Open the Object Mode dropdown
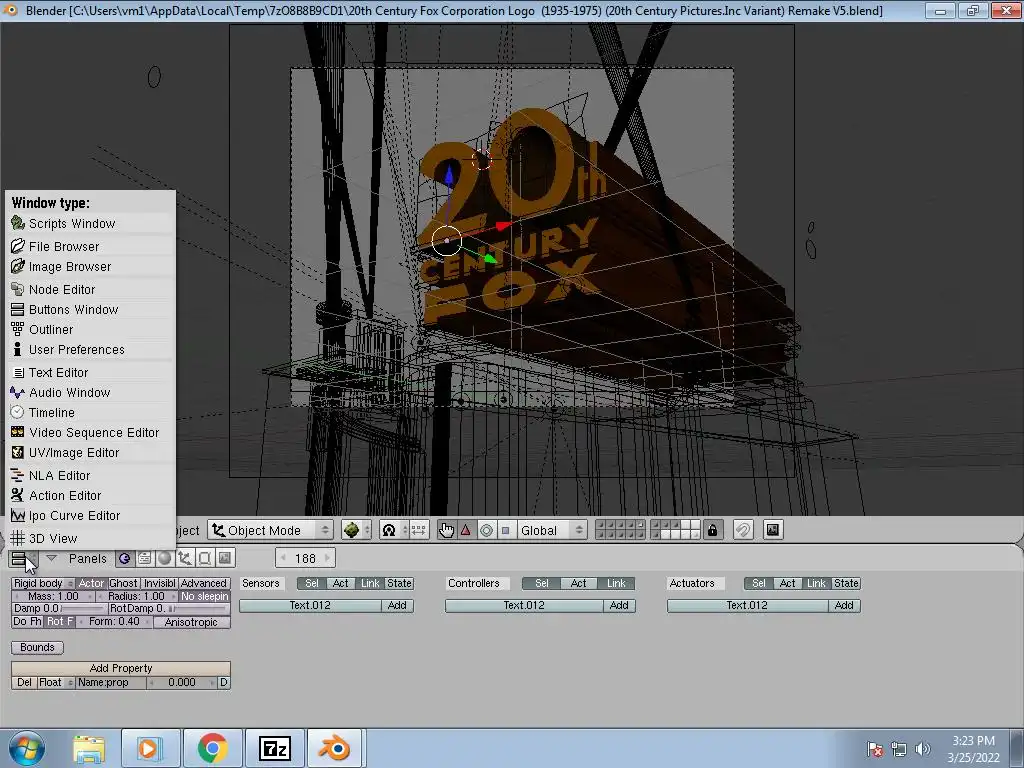 pyautogui.click(x=270, y=530)
